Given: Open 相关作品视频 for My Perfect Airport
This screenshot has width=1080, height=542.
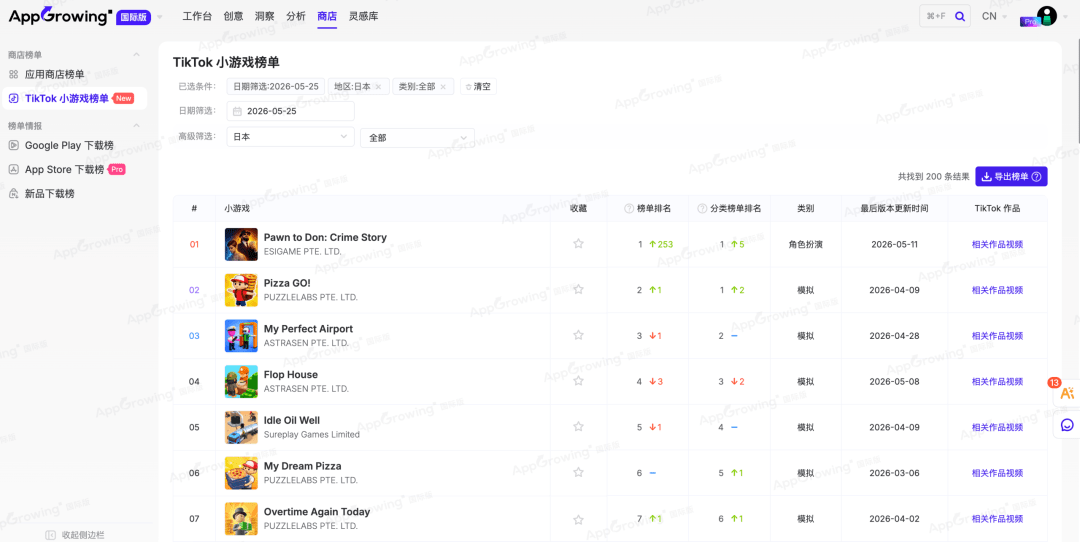Looking at the screenshot, I should pyautogui.click(x=997, y=336).
